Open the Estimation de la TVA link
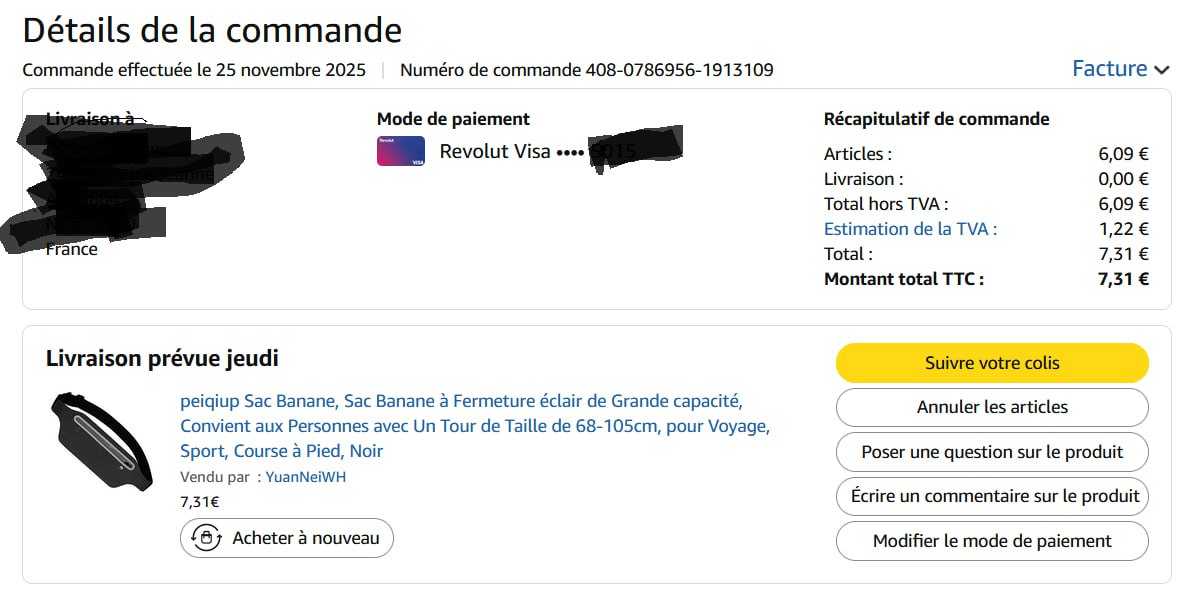 click(x=910, y=229)
